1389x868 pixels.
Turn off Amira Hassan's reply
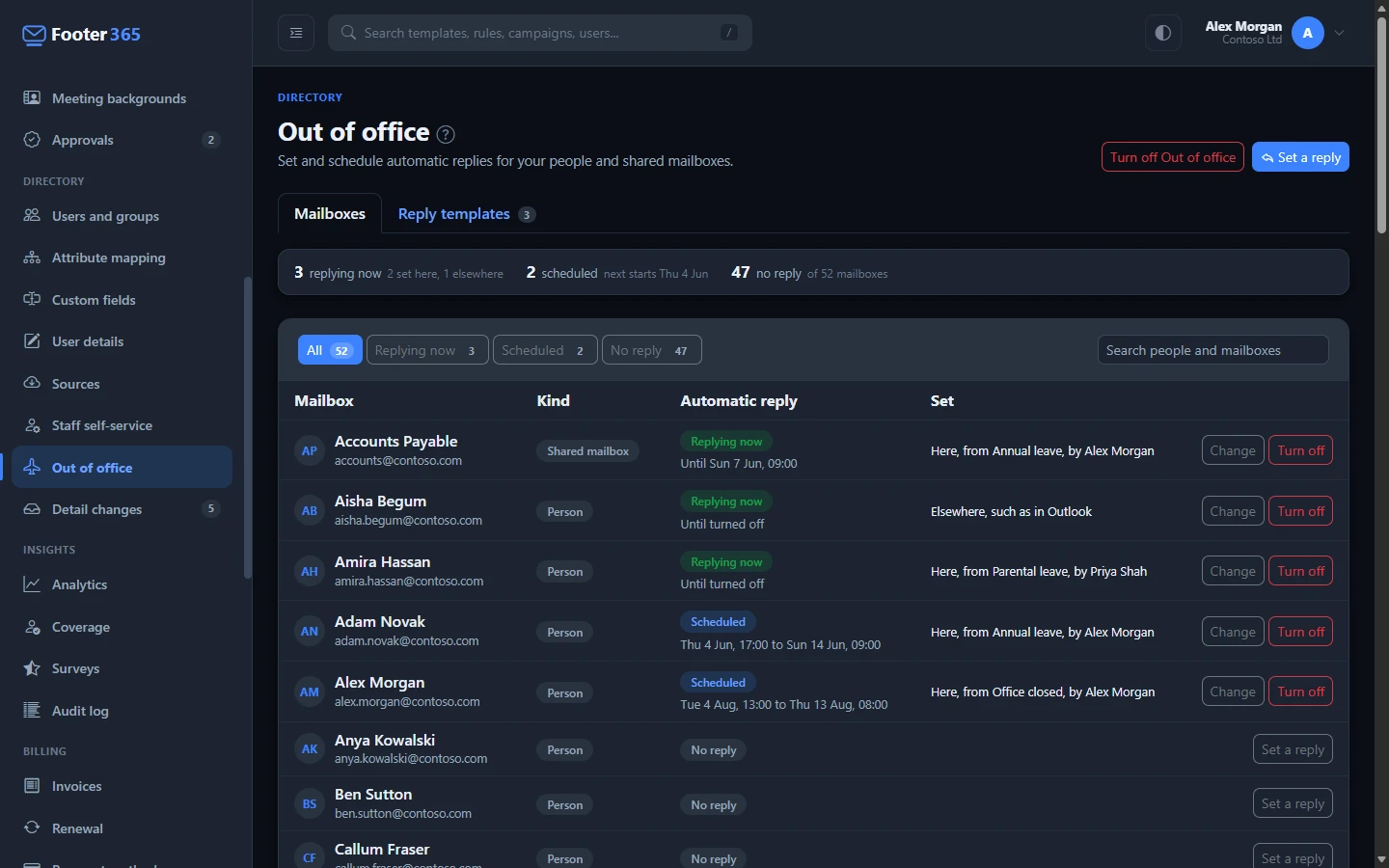1300,571
